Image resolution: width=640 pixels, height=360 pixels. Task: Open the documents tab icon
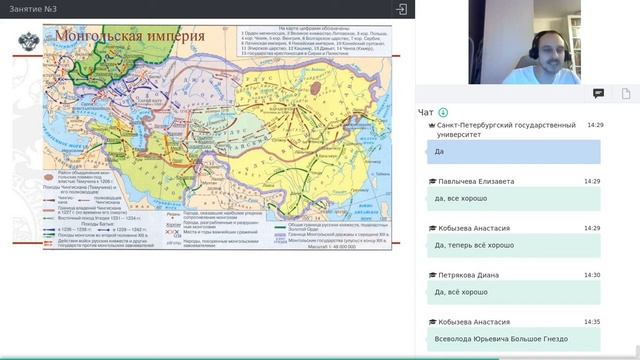click(626, 94)
